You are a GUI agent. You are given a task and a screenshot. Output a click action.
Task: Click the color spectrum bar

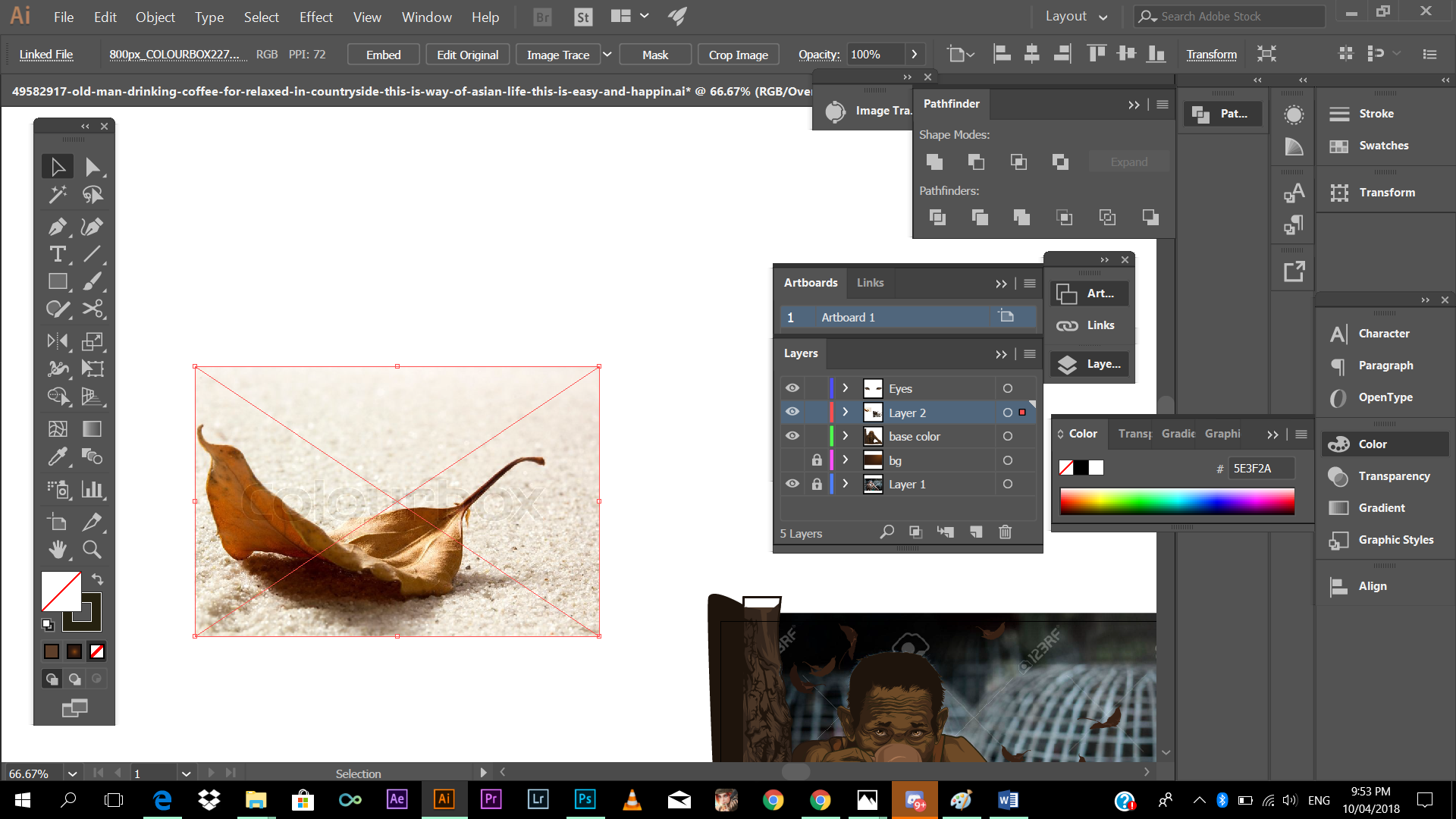click(x=1177, y=502)
